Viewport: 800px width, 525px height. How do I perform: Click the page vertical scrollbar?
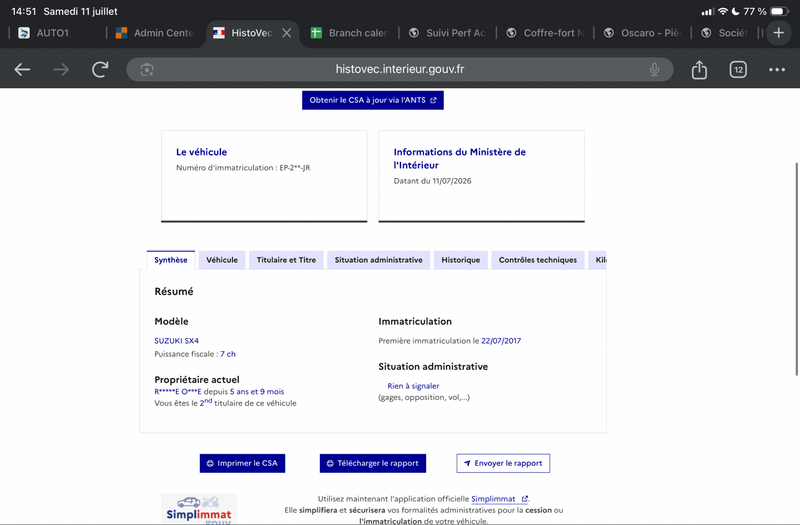click(x=796, y=269)
